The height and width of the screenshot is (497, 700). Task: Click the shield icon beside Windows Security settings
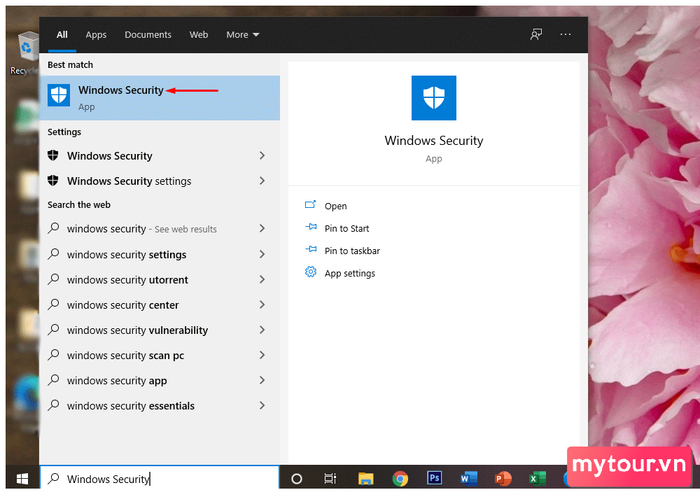(x=53, y=180)
